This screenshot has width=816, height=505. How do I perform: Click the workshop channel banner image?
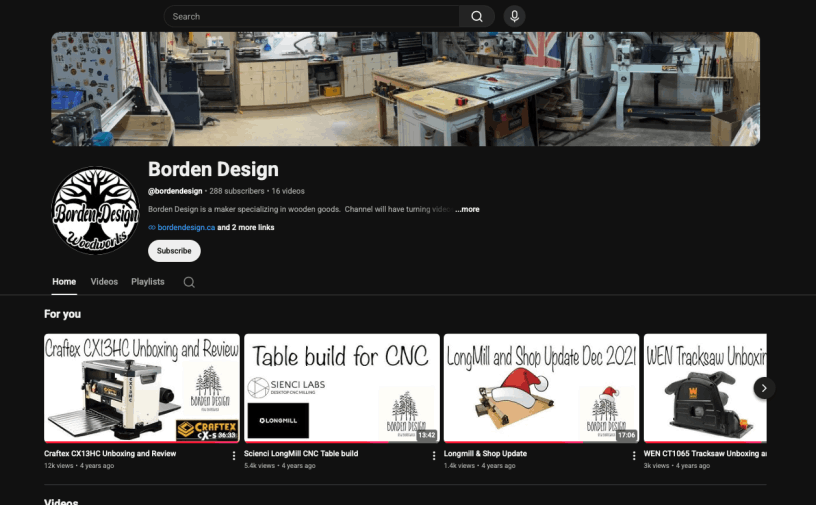pos(405,89)
